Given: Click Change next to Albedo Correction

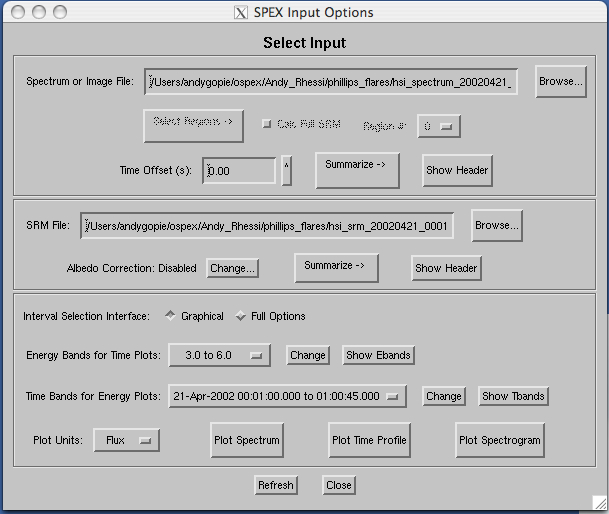Looking at the screenshot, I should (x=232, y=268).
